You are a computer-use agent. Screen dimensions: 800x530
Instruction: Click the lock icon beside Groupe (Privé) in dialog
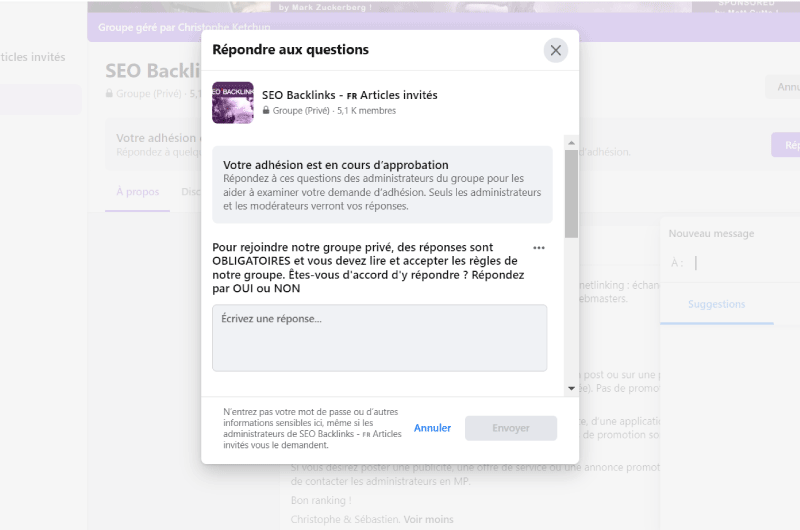(266, 110)
